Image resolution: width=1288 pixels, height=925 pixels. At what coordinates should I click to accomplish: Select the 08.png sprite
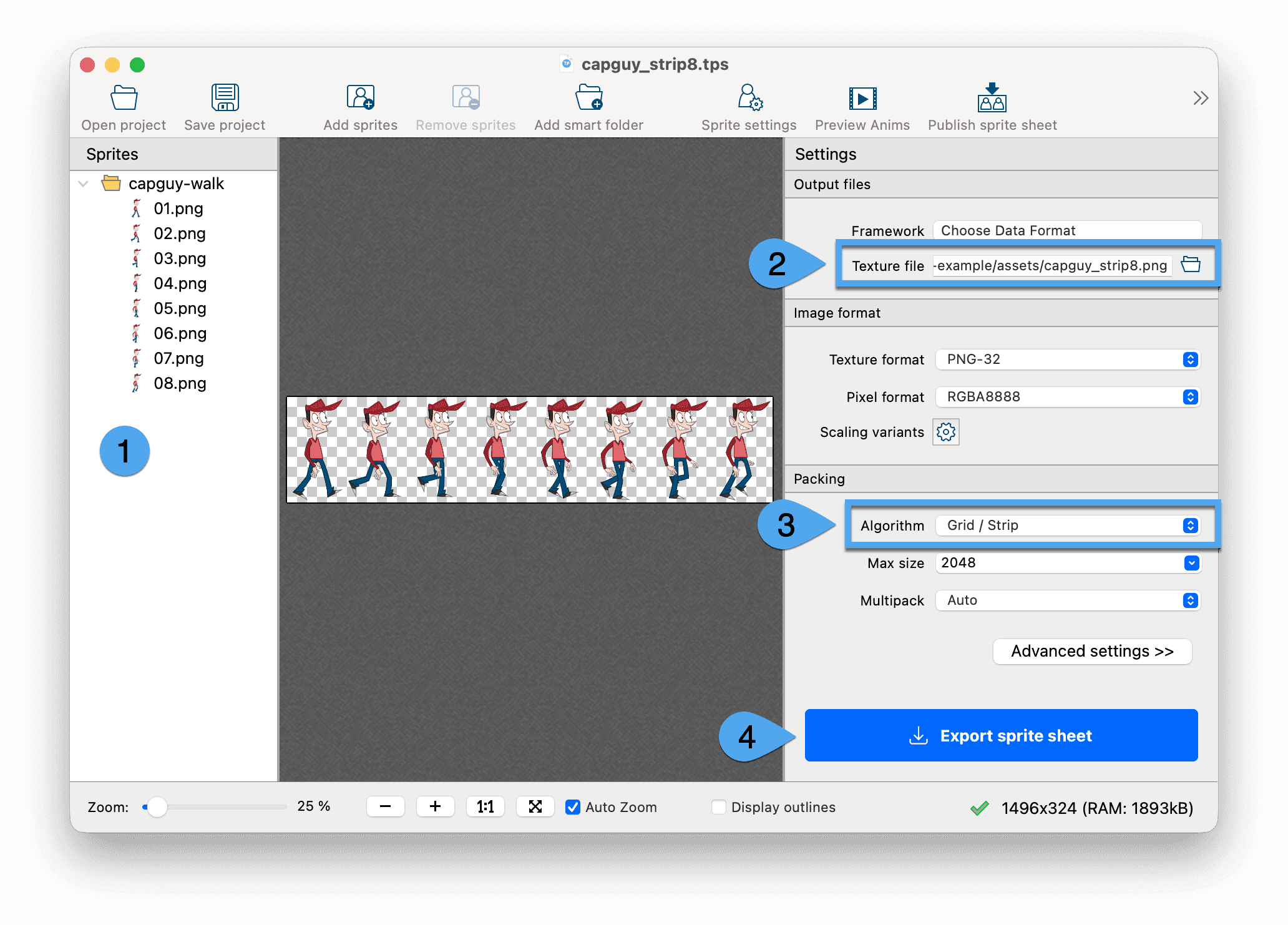tap(180, 383)
